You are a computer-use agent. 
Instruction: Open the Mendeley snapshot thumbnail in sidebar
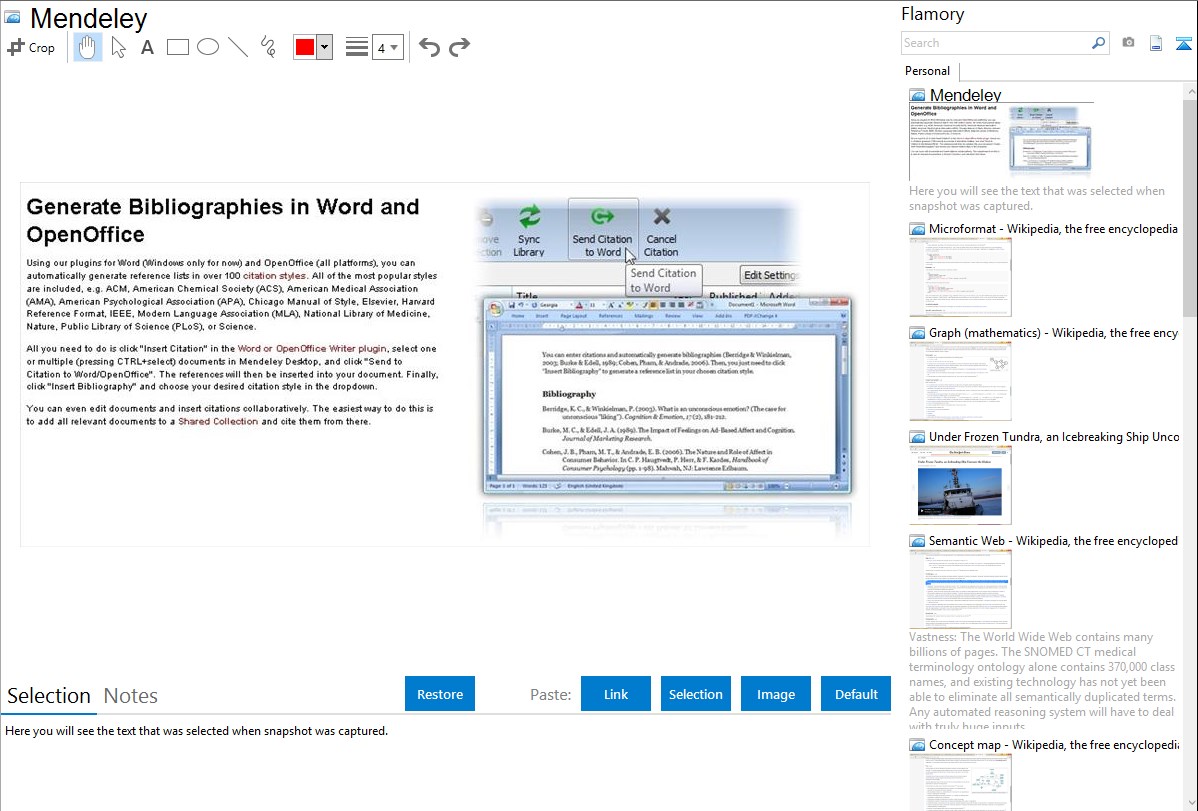pyautogui.click(x=1001, y=141)
